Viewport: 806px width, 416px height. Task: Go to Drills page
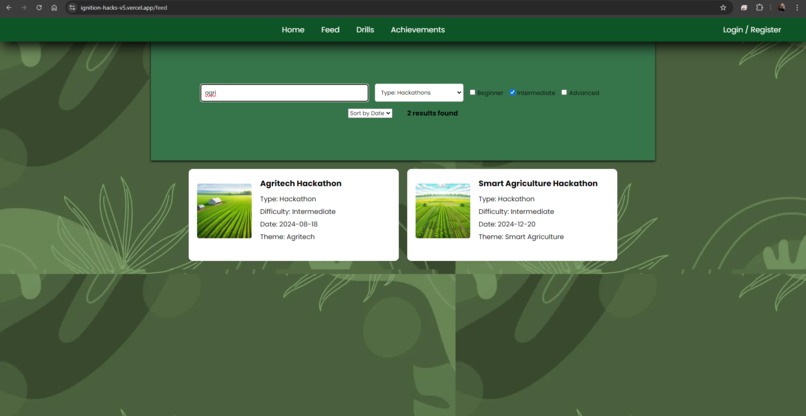[365, 30]
